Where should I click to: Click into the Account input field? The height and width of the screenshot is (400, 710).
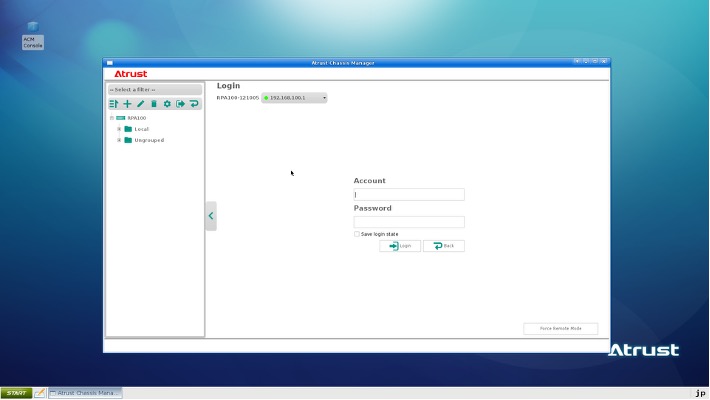(x=409, y=195)
